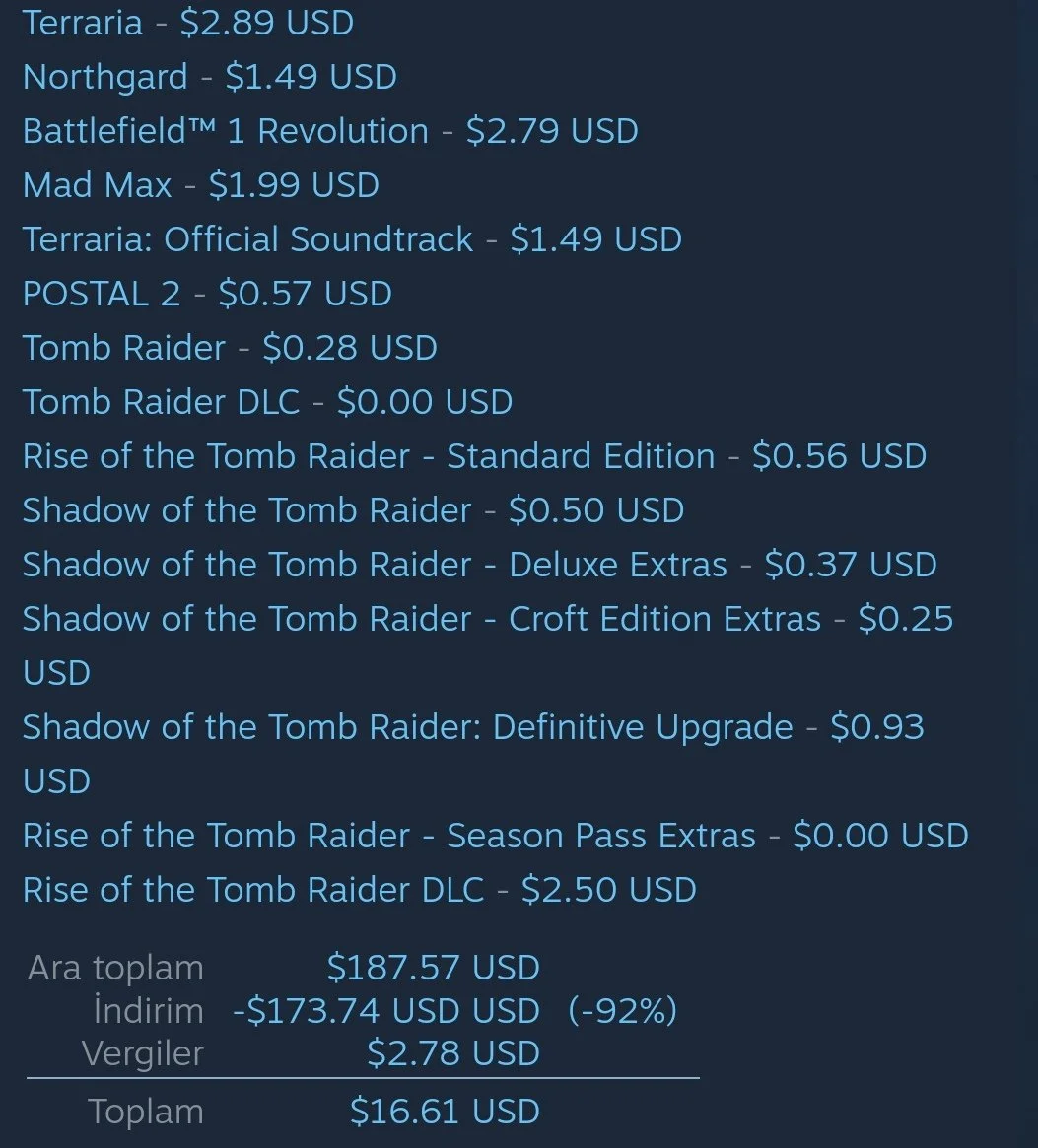
Task: Click the Ara toplam $187.57 USD amount
Action: (x=433, y=967)
